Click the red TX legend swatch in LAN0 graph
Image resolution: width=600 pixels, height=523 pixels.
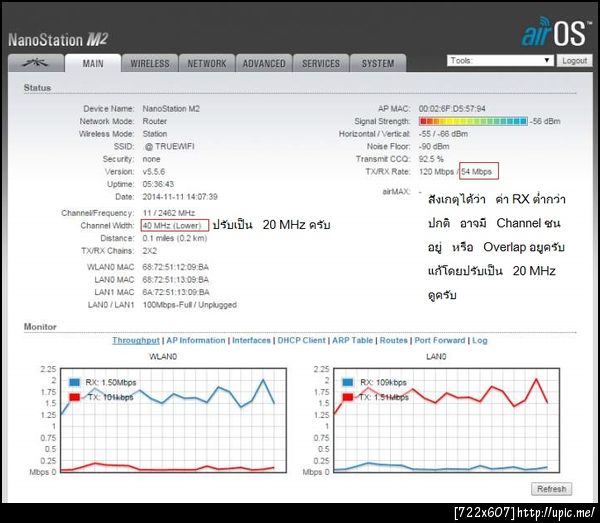[347, 397]
